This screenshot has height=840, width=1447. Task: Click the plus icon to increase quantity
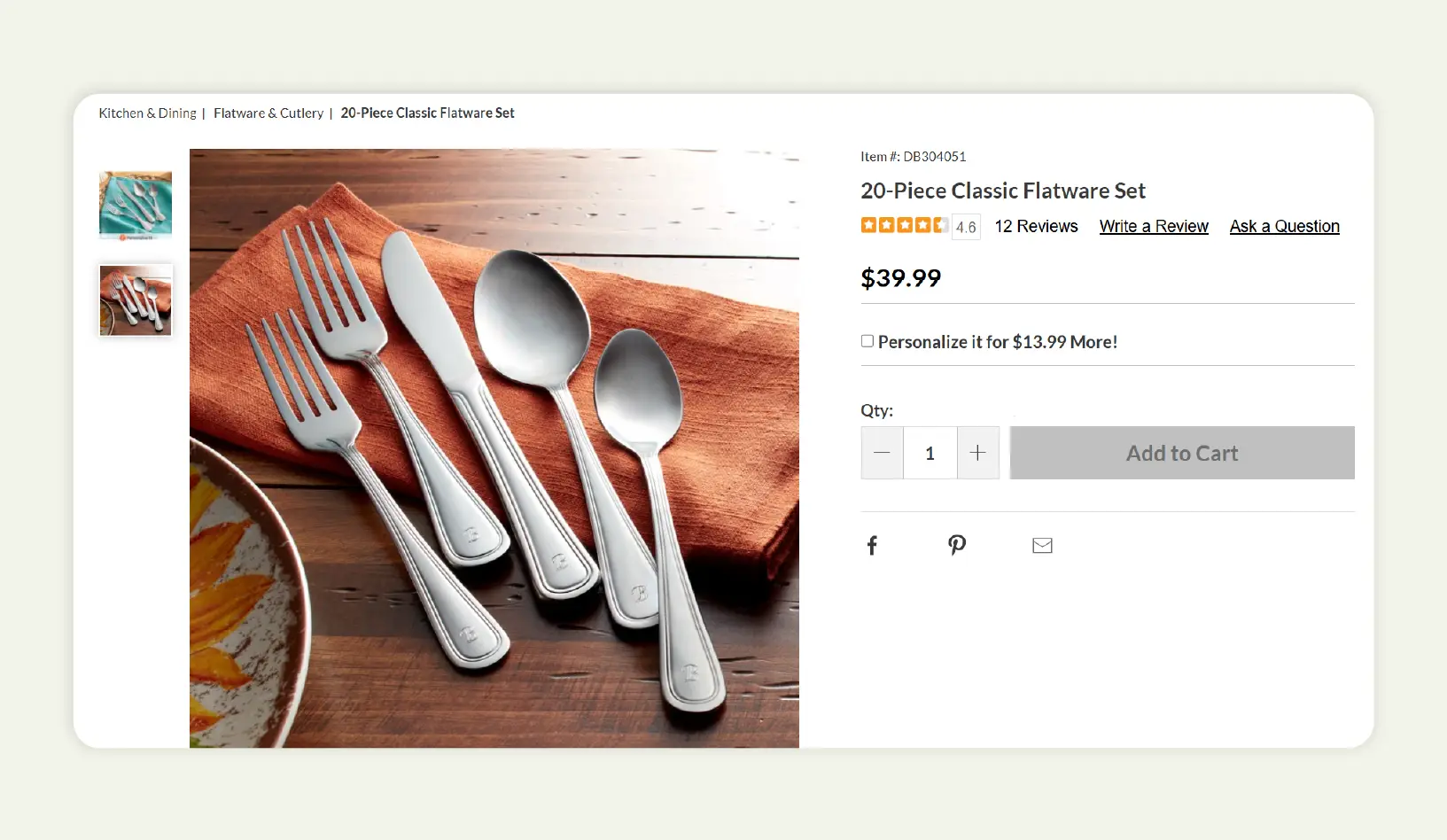coord(978,453)
